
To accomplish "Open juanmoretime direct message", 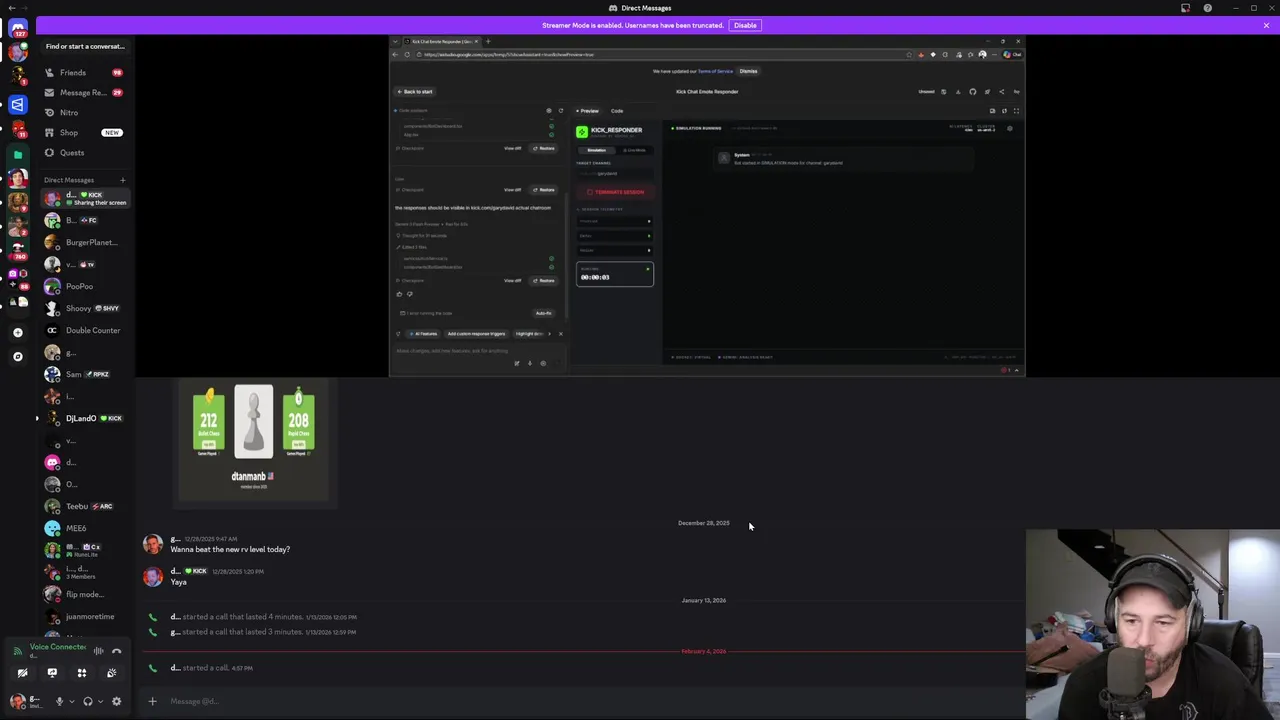I will [x=84, y=616].
